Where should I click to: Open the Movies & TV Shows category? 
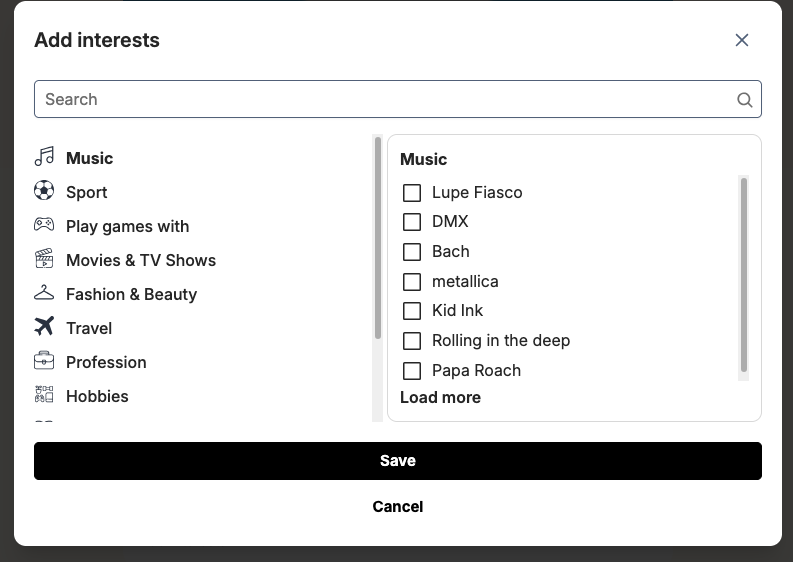pyautogui.click(x=141, y=260)
